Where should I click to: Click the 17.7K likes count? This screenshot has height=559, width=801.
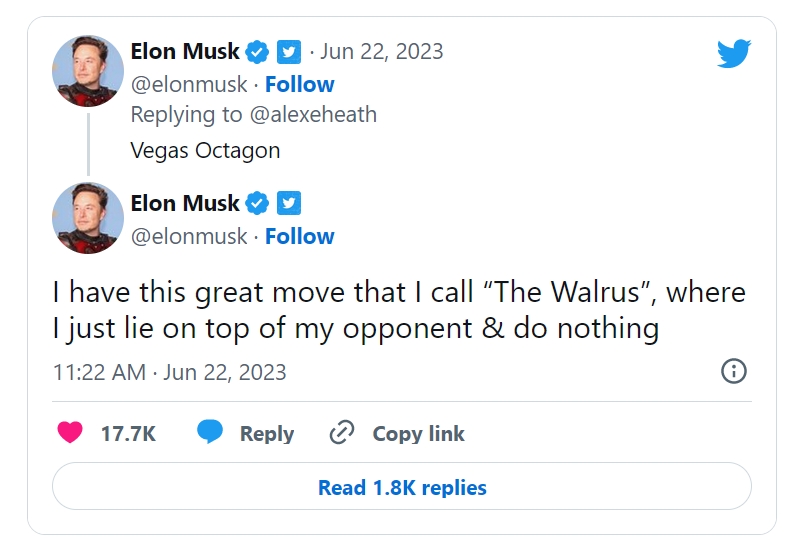point(128,433)
